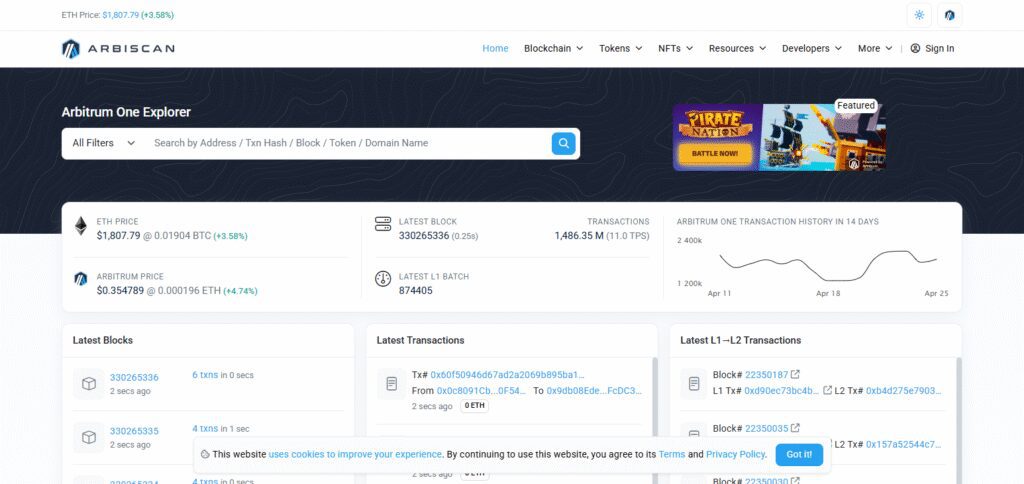Open the Pirate Nation featured banner

[779, 137]
